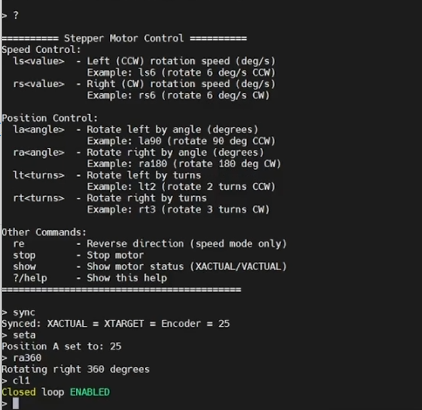Click the 'rt<turns>' command entry
Image resolution: width=422 pixels, height=410 pixels.
click(39, 198)
